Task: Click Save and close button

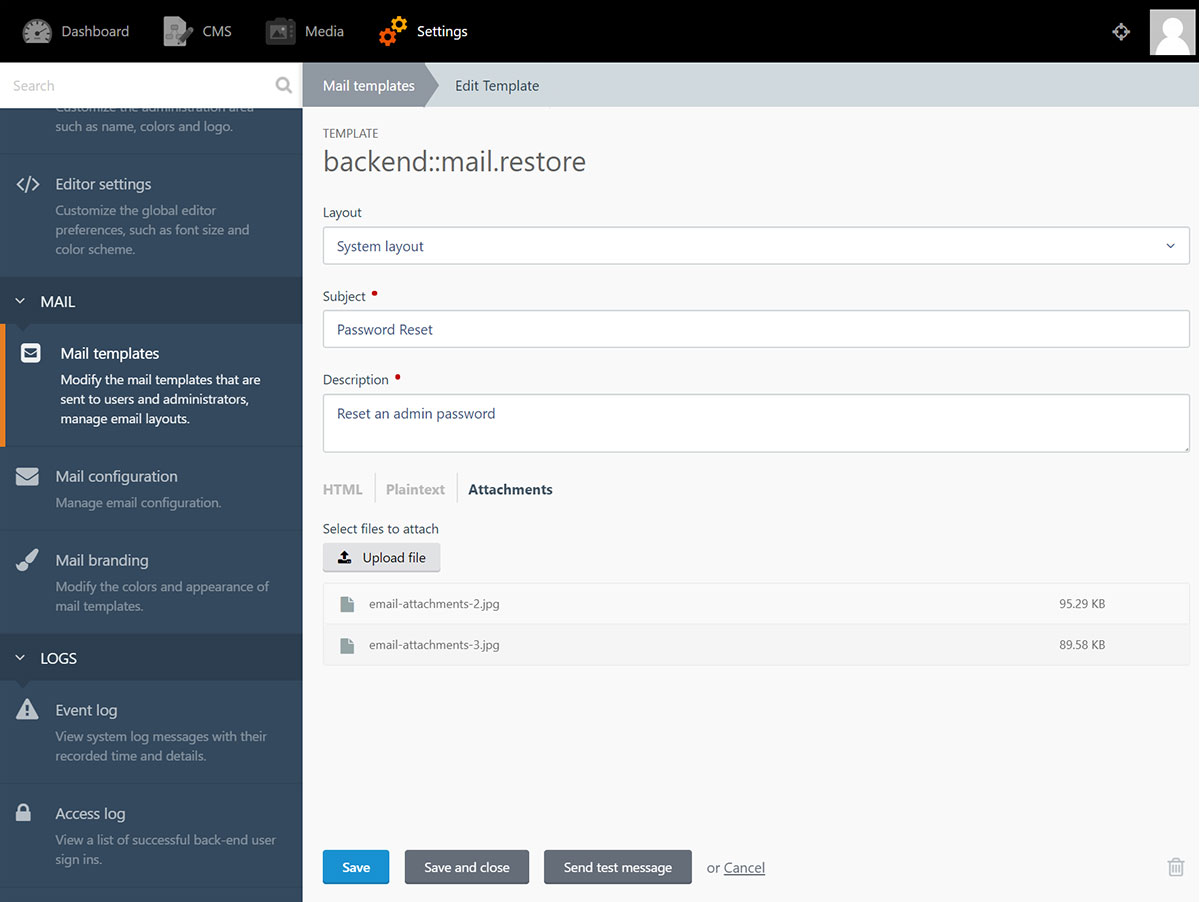Action: (x=467, y=867)
